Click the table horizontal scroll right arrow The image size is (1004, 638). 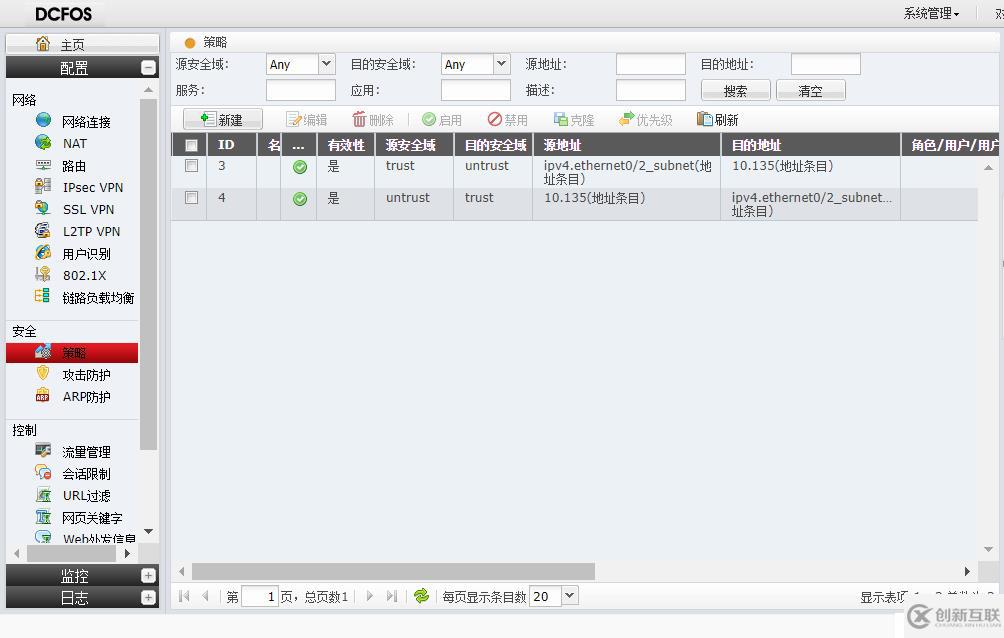967,571
